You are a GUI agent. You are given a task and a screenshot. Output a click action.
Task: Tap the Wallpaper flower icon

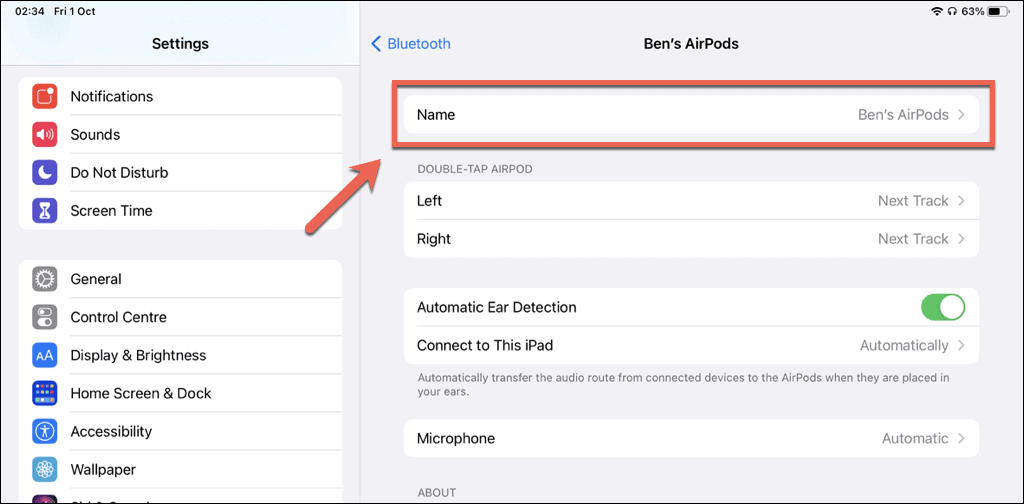point(44,470)
